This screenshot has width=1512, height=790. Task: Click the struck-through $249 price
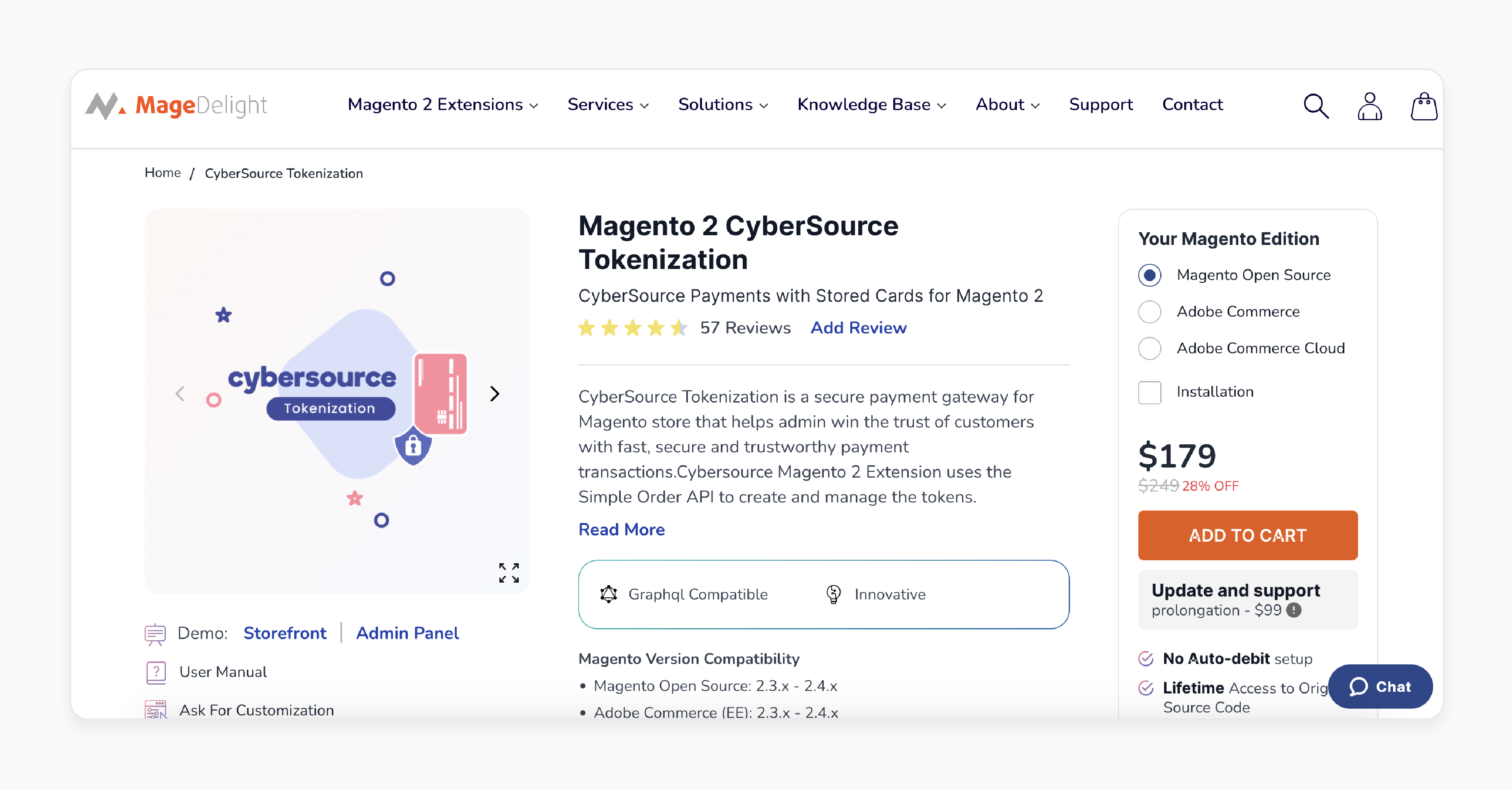(1158, 486)
